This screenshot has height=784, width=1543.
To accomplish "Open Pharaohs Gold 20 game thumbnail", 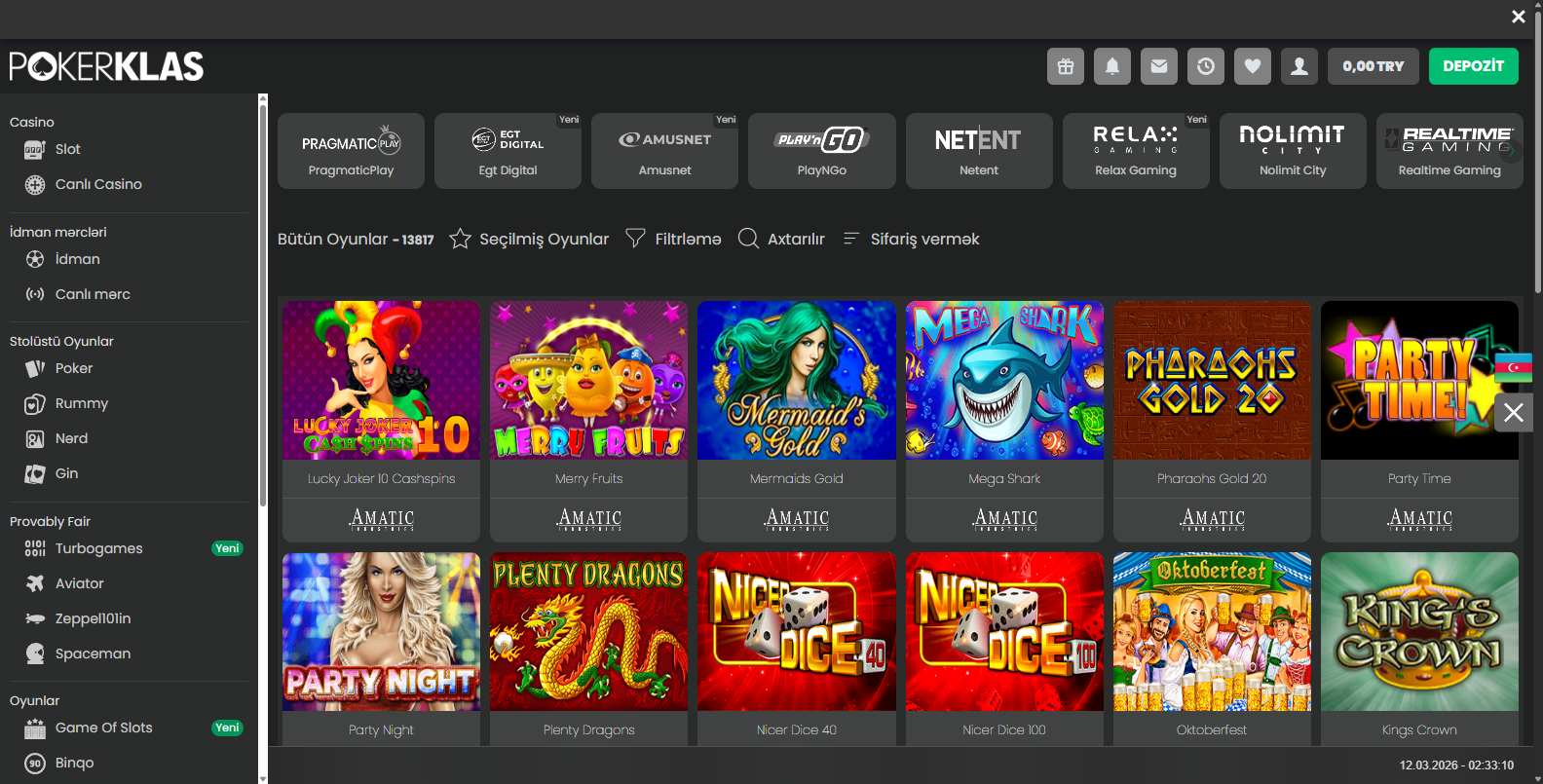I will tap(1212, 380).
